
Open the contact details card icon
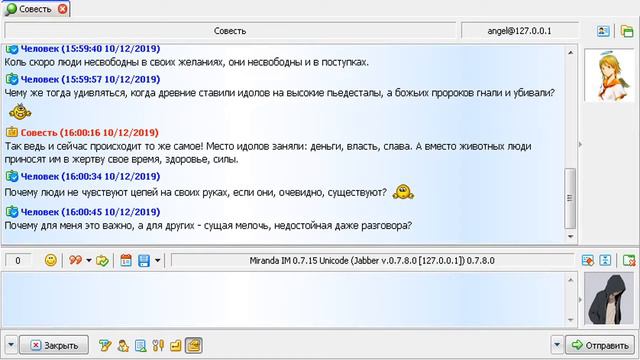tap(603, 31)
